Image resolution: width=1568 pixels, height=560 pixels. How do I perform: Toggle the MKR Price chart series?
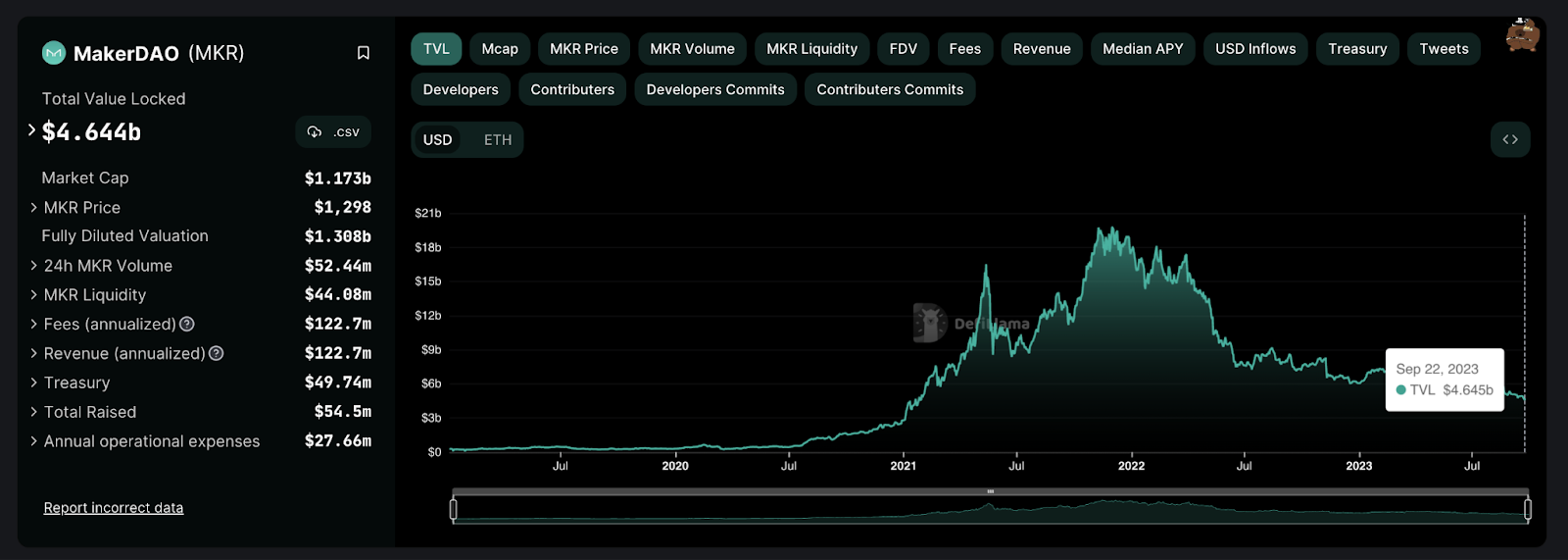pos(584,49)
